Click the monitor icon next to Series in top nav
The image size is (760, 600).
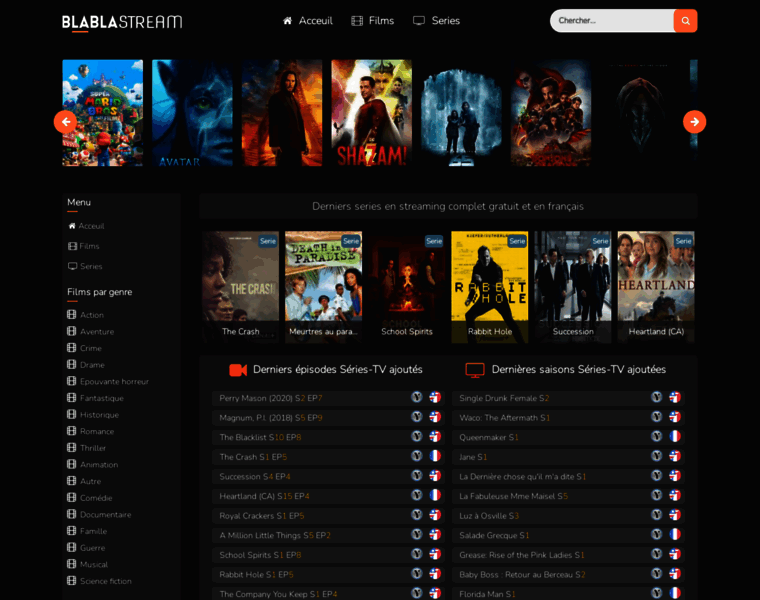point(419,21)
